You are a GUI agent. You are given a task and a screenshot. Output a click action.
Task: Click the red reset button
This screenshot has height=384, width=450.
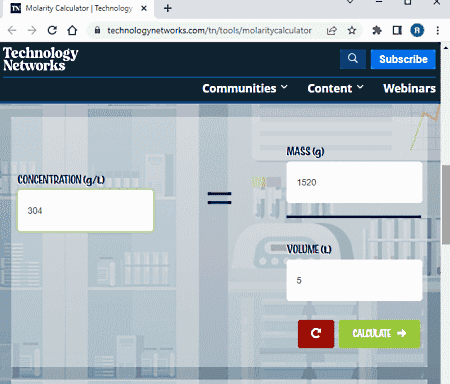[316, 334]
